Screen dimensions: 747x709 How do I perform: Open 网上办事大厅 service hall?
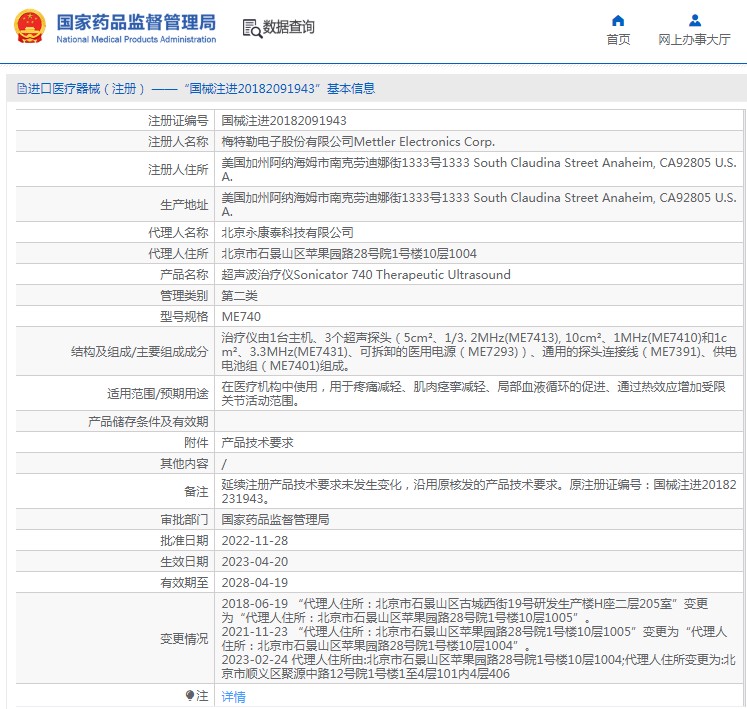[694, 40]
